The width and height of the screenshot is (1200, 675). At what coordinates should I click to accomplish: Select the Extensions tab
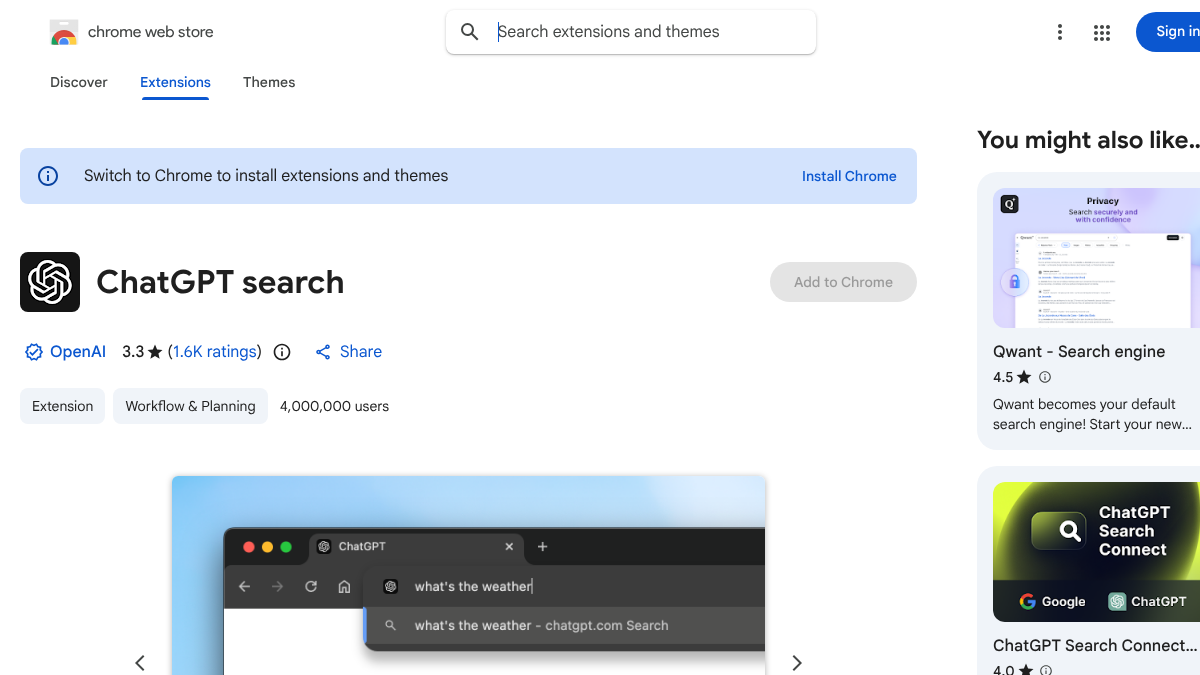(175, 82)
